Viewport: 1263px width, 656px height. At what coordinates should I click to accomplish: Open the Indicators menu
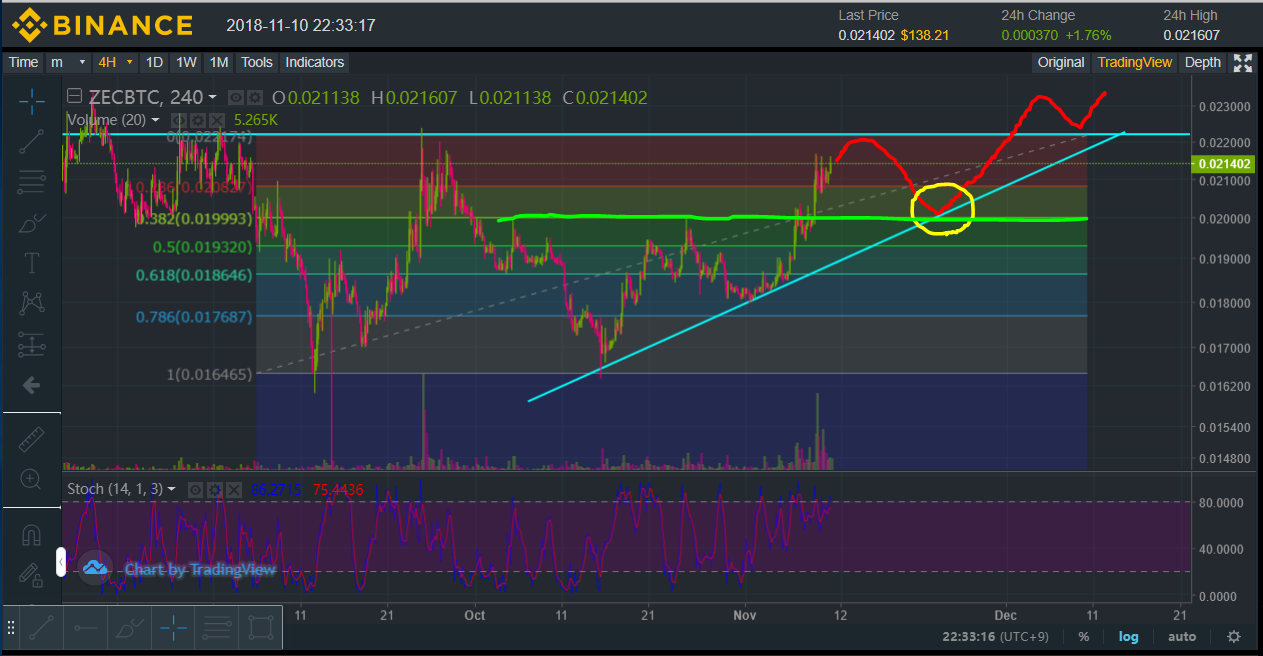click(x=314, y=62)
